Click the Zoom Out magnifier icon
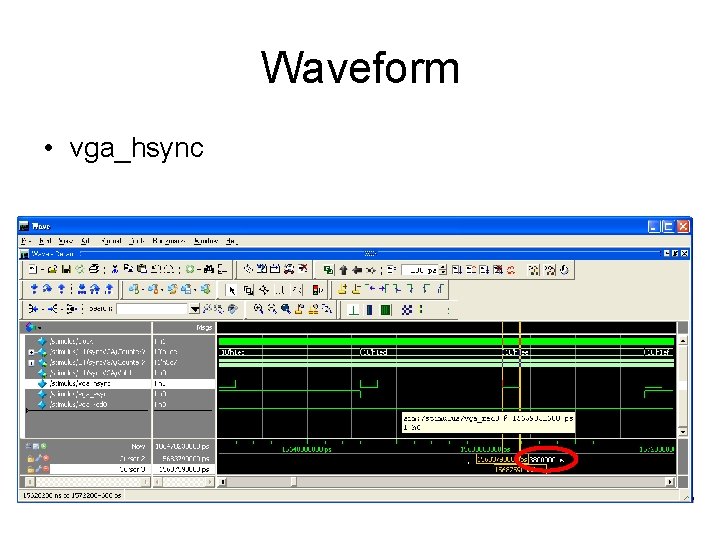Viewport: 720px width, 540px height. coord(272,309)
